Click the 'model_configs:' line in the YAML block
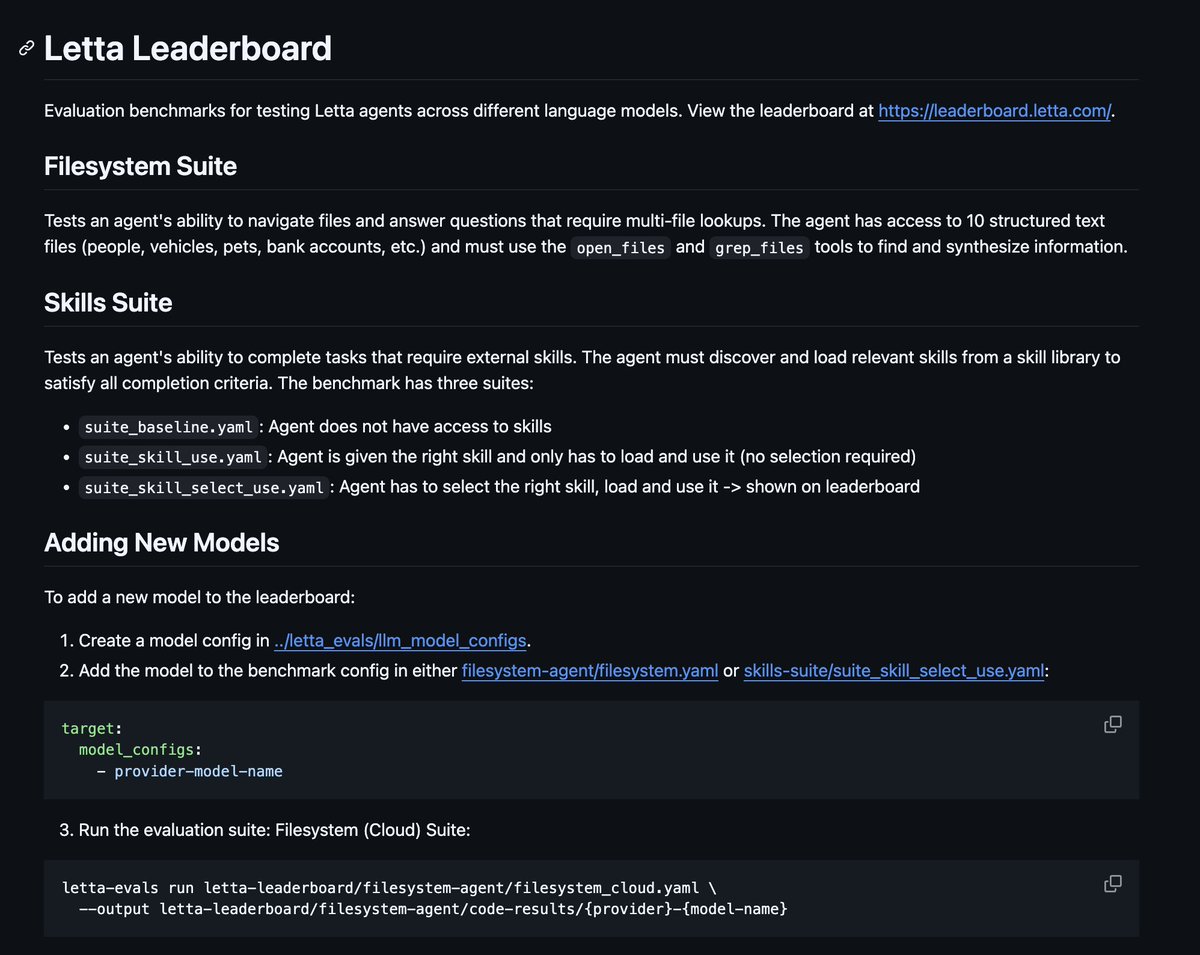The width and height of the screenshot is (1200, 955). point(139,750)
